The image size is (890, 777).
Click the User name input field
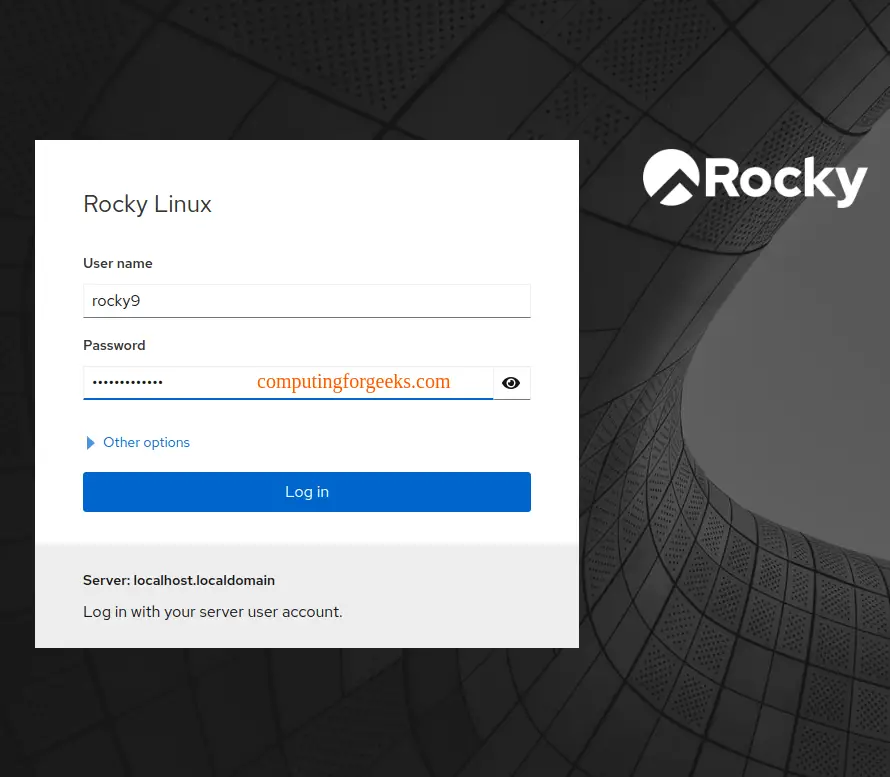(x=307, y=301)
